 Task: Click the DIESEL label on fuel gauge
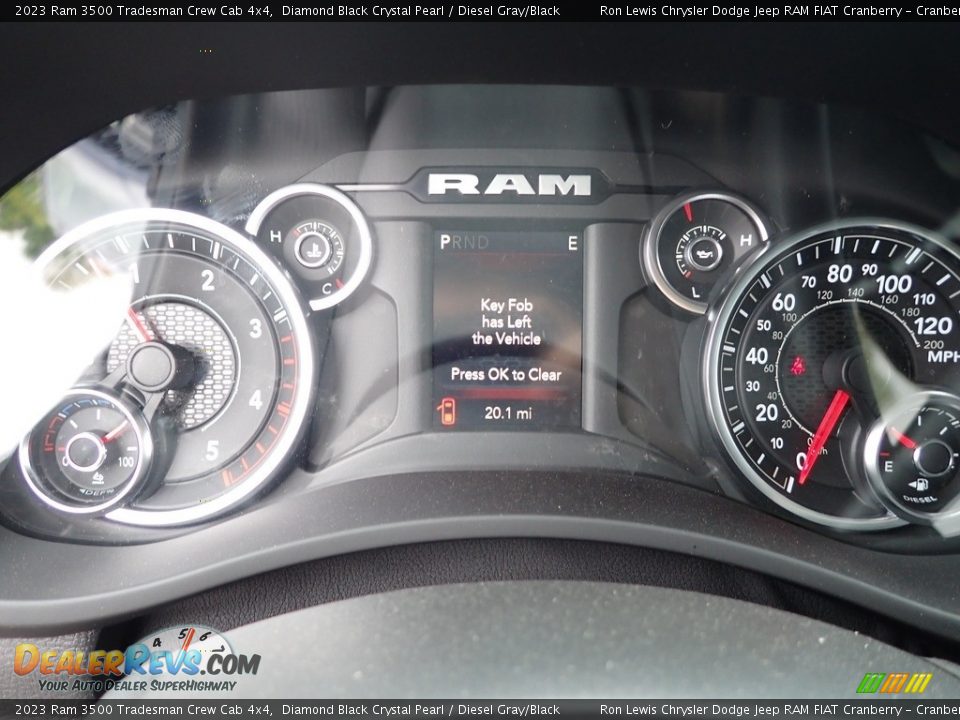tap(921, 497)
